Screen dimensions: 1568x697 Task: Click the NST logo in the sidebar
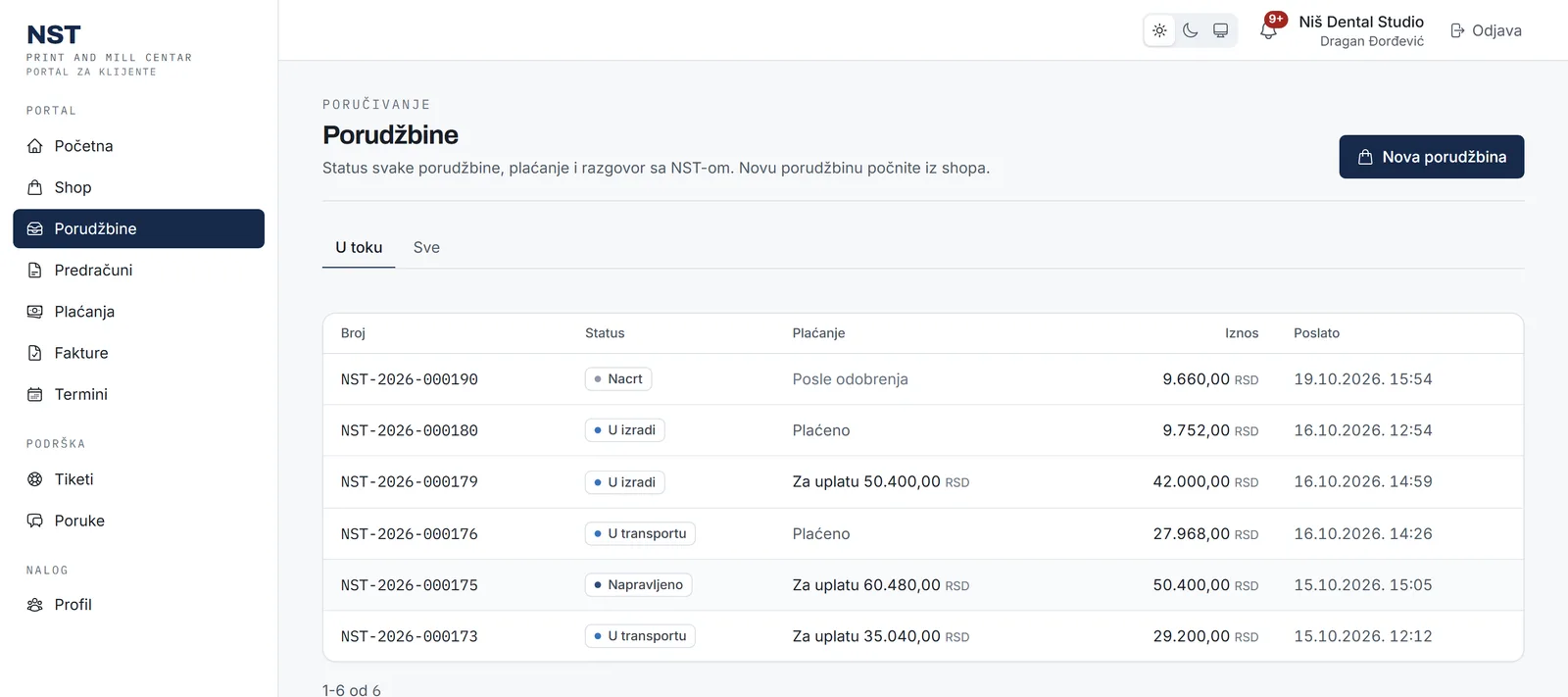pos(54,35)
